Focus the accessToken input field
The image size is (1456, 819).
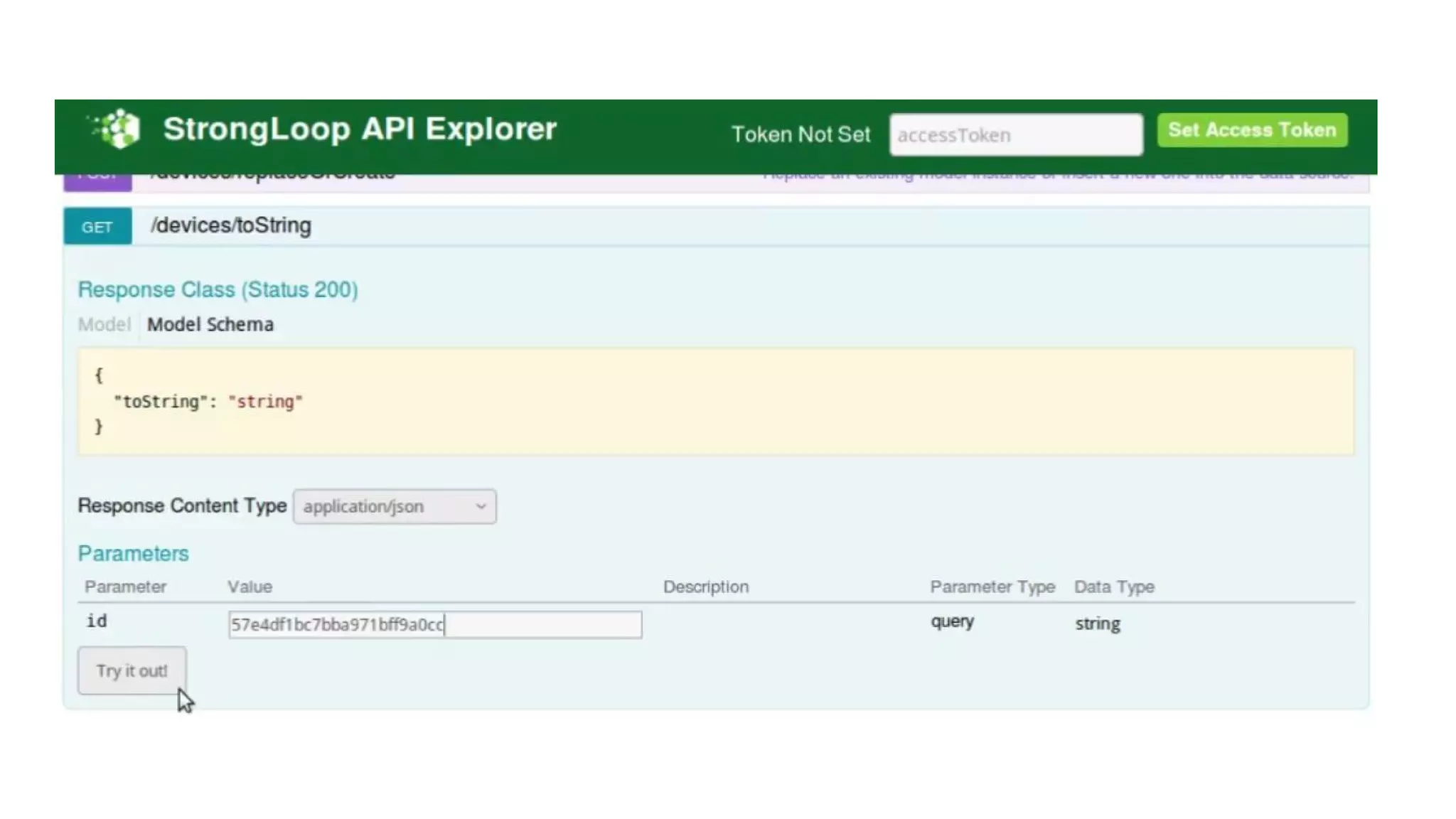click(1015, 135)
